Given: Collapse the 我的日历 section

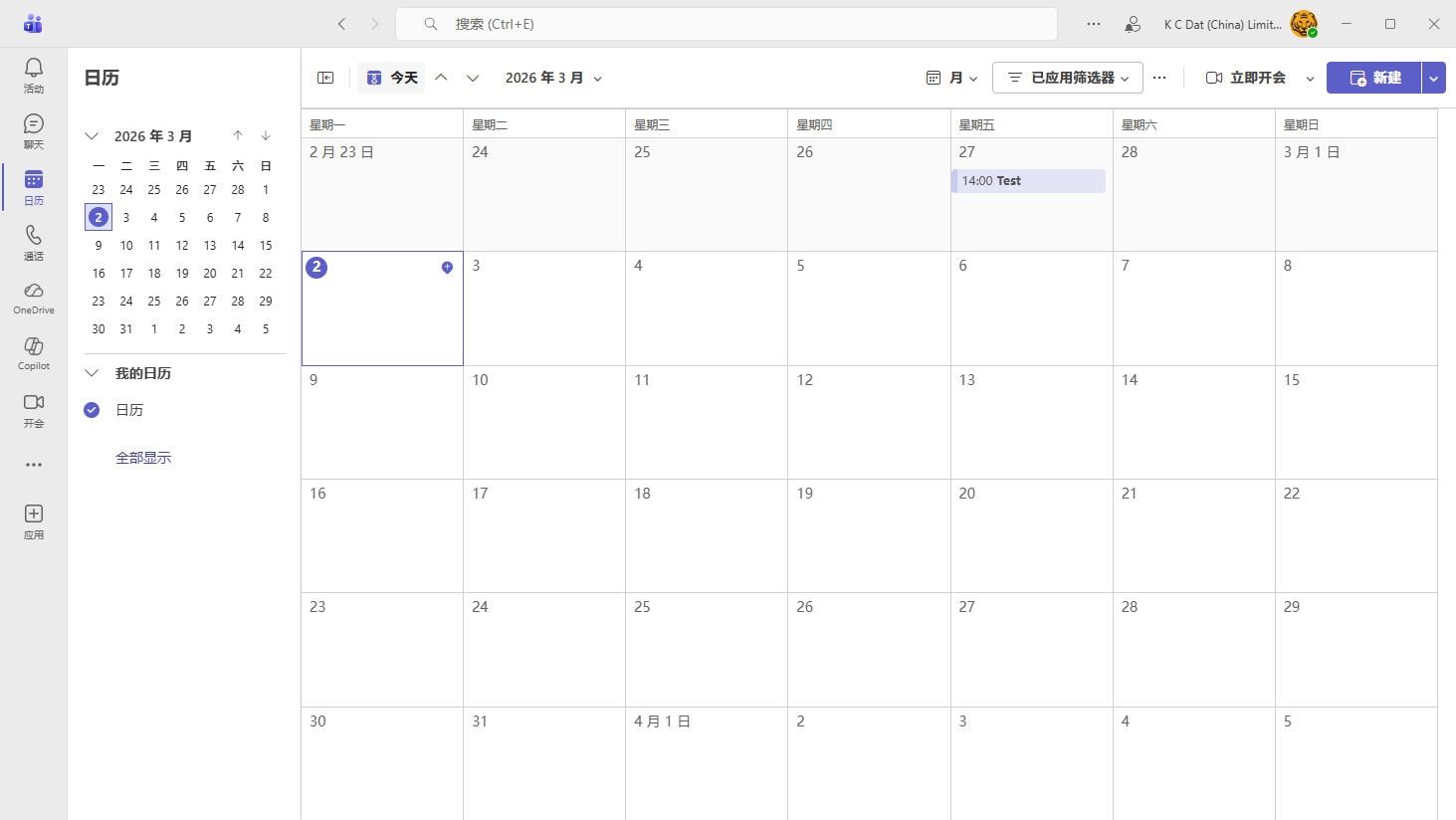Looking at the screenshot, I should pos(92,372).
